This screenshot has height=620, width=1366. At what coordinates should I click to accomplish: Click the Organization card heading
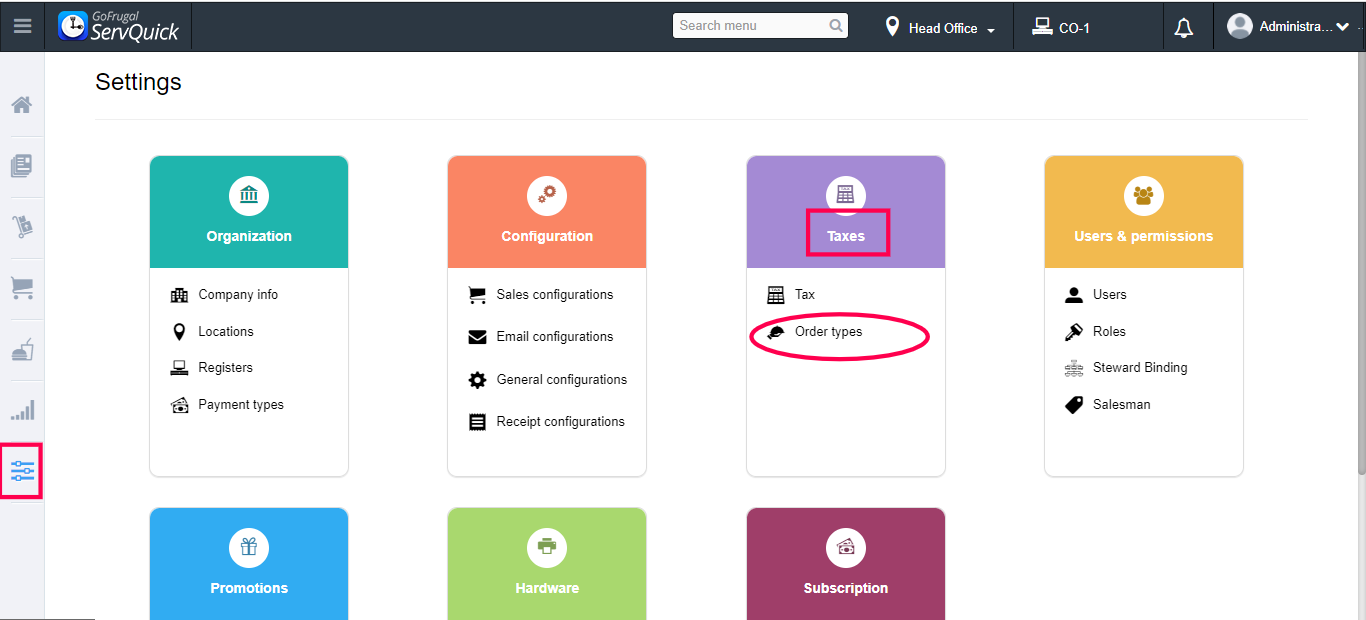(249, 237)
